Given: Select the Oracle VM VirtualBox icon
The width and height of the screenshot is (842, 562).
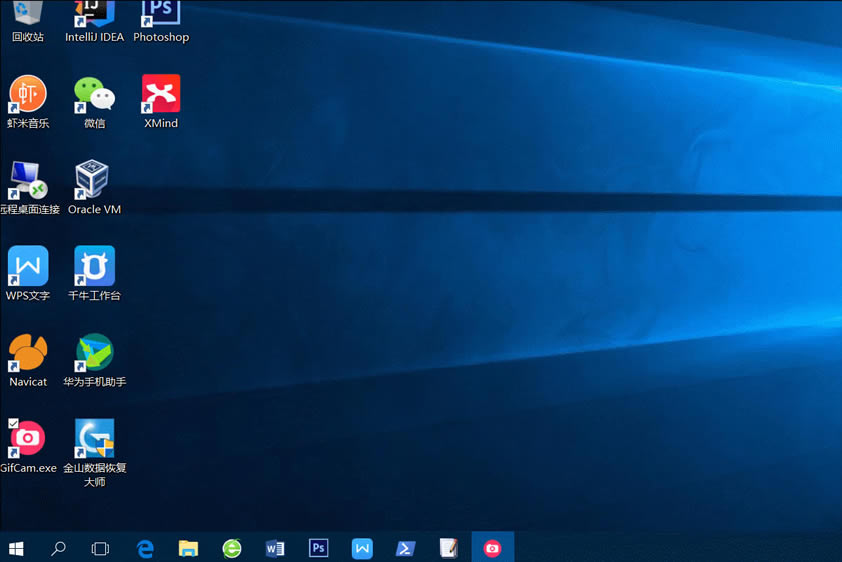Looking at the screenshot, I should coord(94,181).
